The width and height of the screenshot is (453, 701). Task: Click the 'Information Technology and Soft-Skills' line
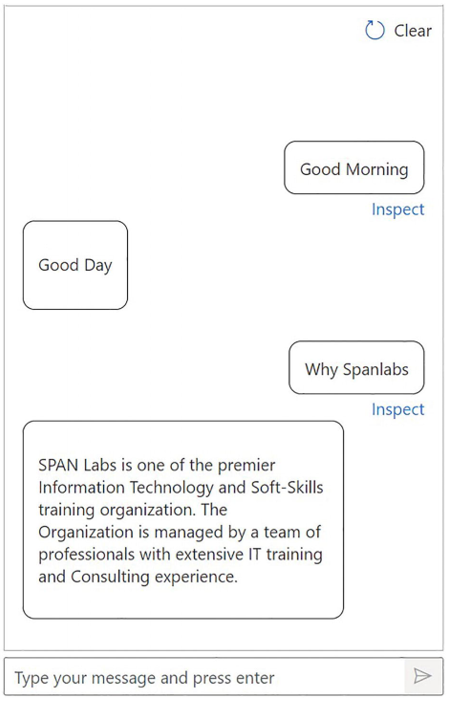(181, 487)
